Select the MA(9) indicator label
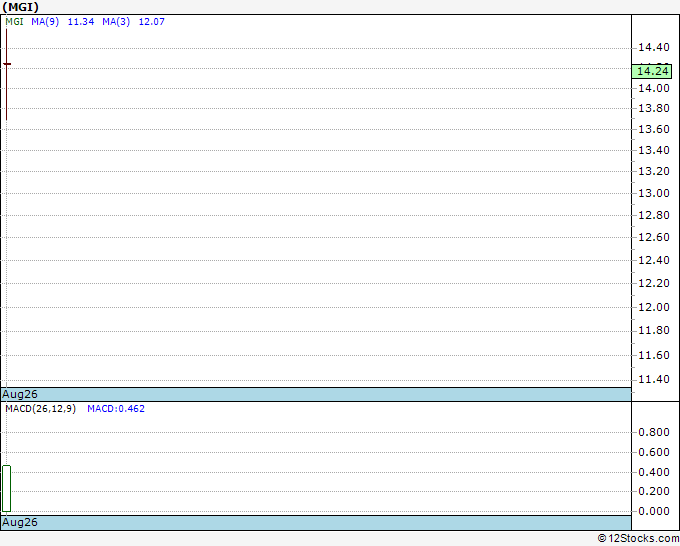Image resolution: width=680 pixels, height=546 pixels. coord(45,22)
